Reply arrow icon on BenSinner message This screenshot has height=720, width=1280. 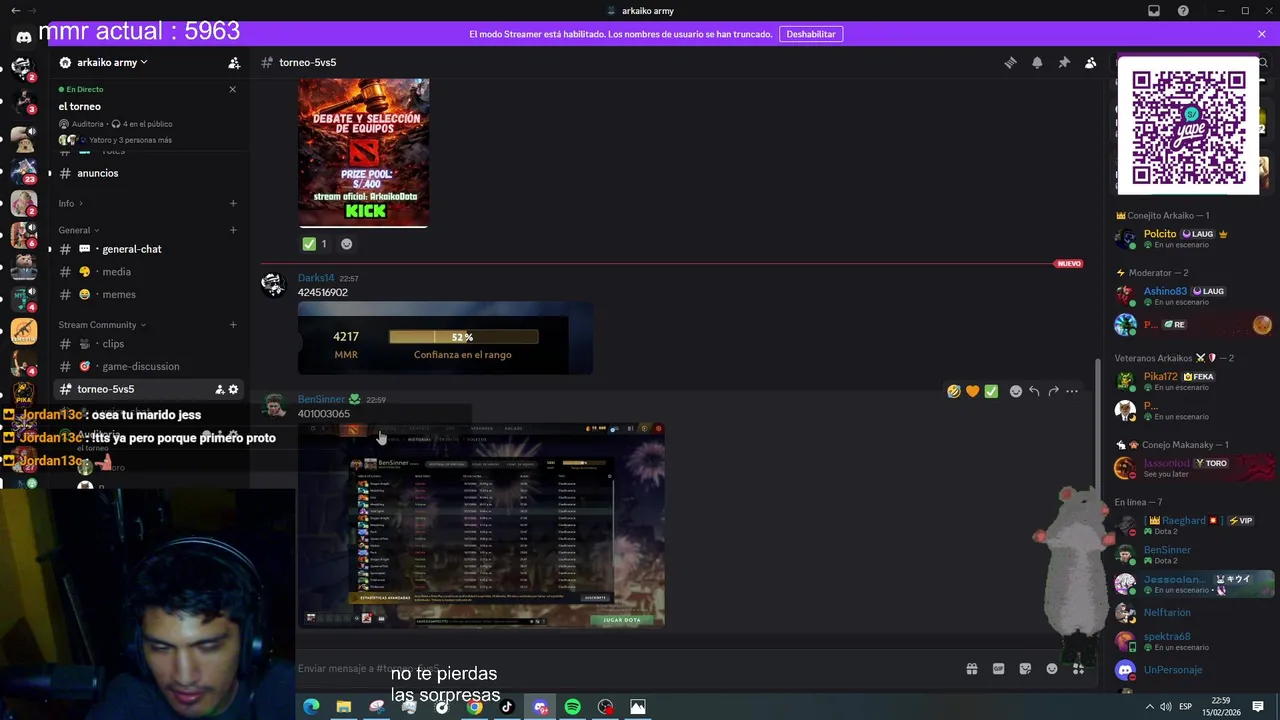pos(1034,391)
